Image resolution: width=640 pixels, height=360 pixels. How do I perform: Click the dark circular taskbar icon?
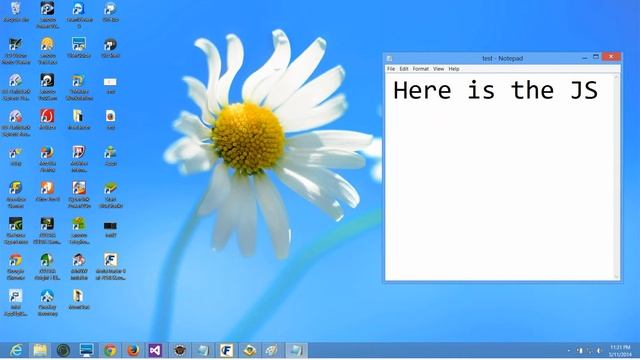pyautogui.click(x=63, y=350)
